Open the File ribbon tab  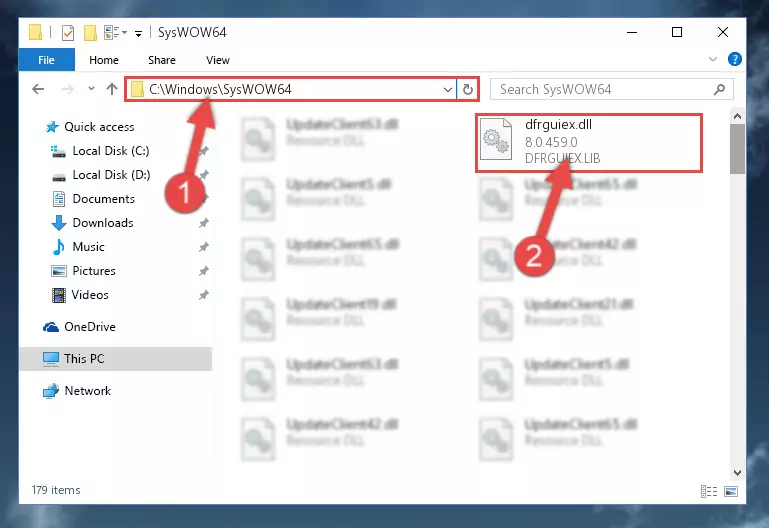47,60
